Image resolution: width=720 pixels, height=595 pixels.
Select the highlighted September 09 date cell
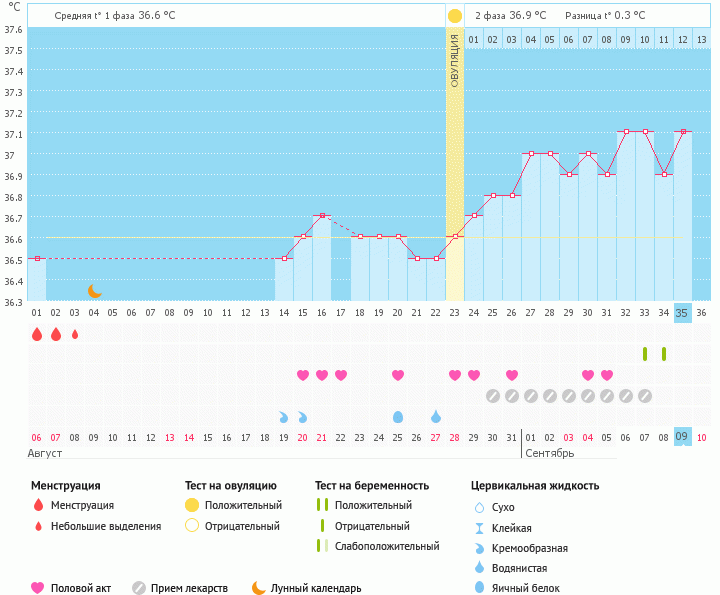tap(682, 437)
